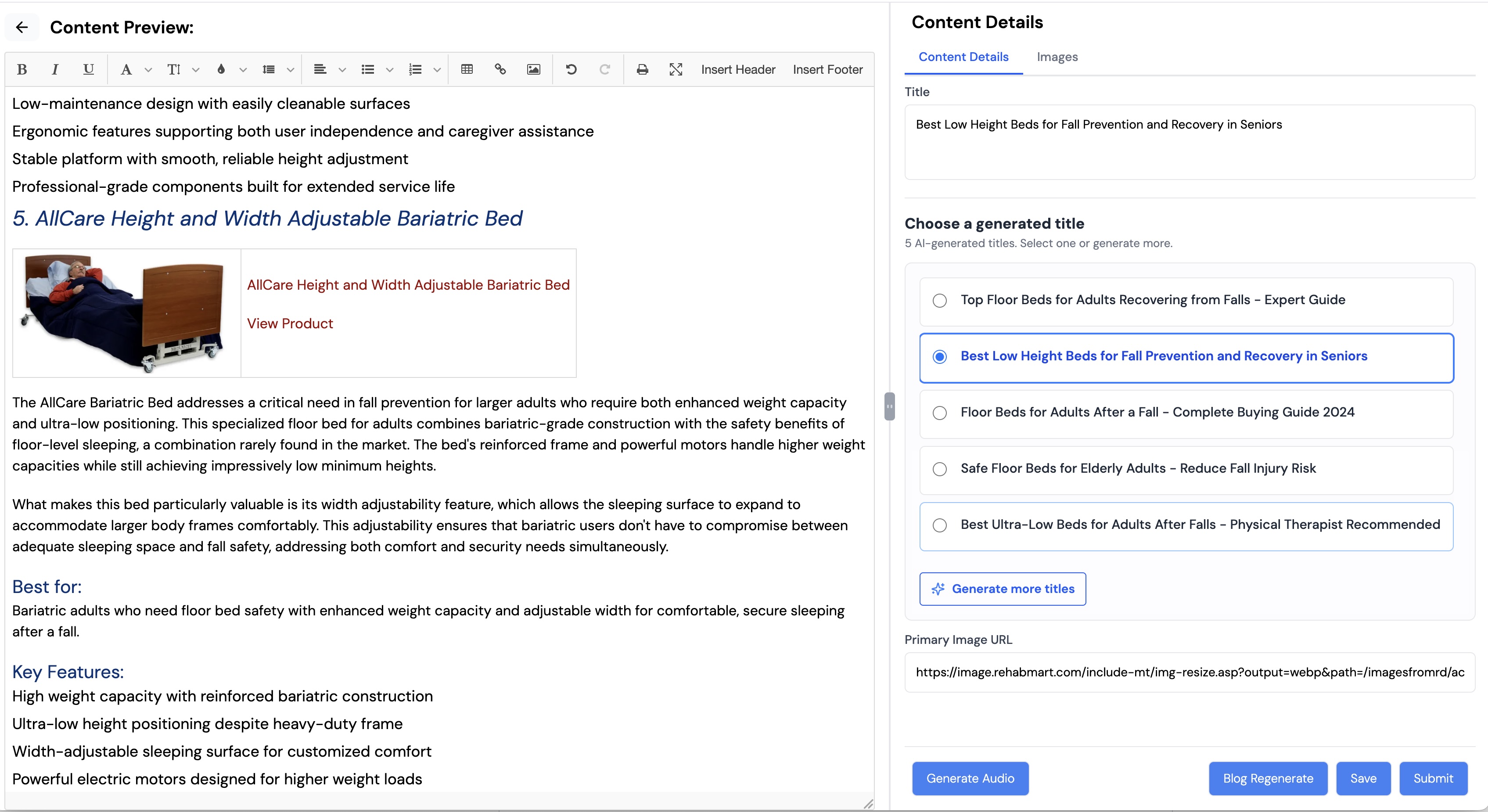Click Generate more titles button
This screenshot has height=812, width=1488.
[x=1003, y=589]
